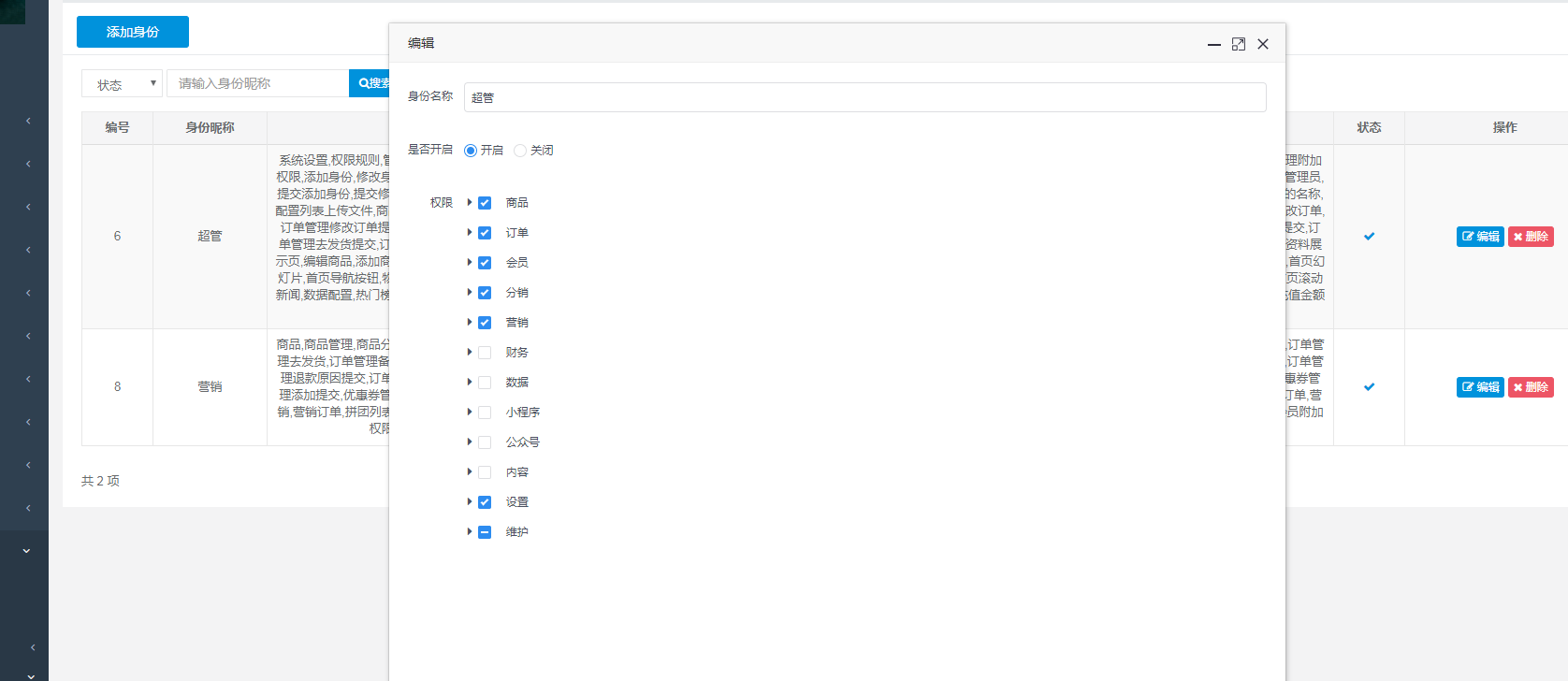Viewport: 1568px width, 681px height.
Task: Expand the 设置 tree node arrow
Action: 470,501
